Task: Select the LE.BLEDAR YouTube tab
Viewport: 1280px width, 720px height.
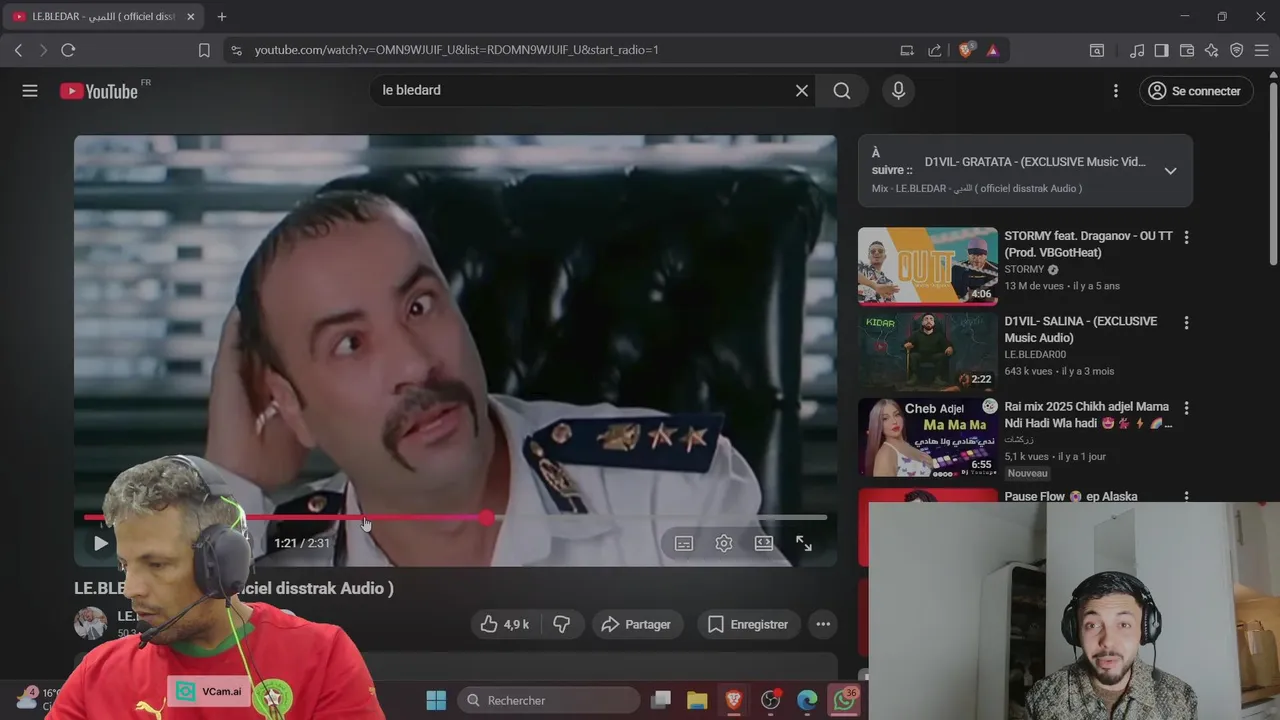Action: [x=103, y=17]
